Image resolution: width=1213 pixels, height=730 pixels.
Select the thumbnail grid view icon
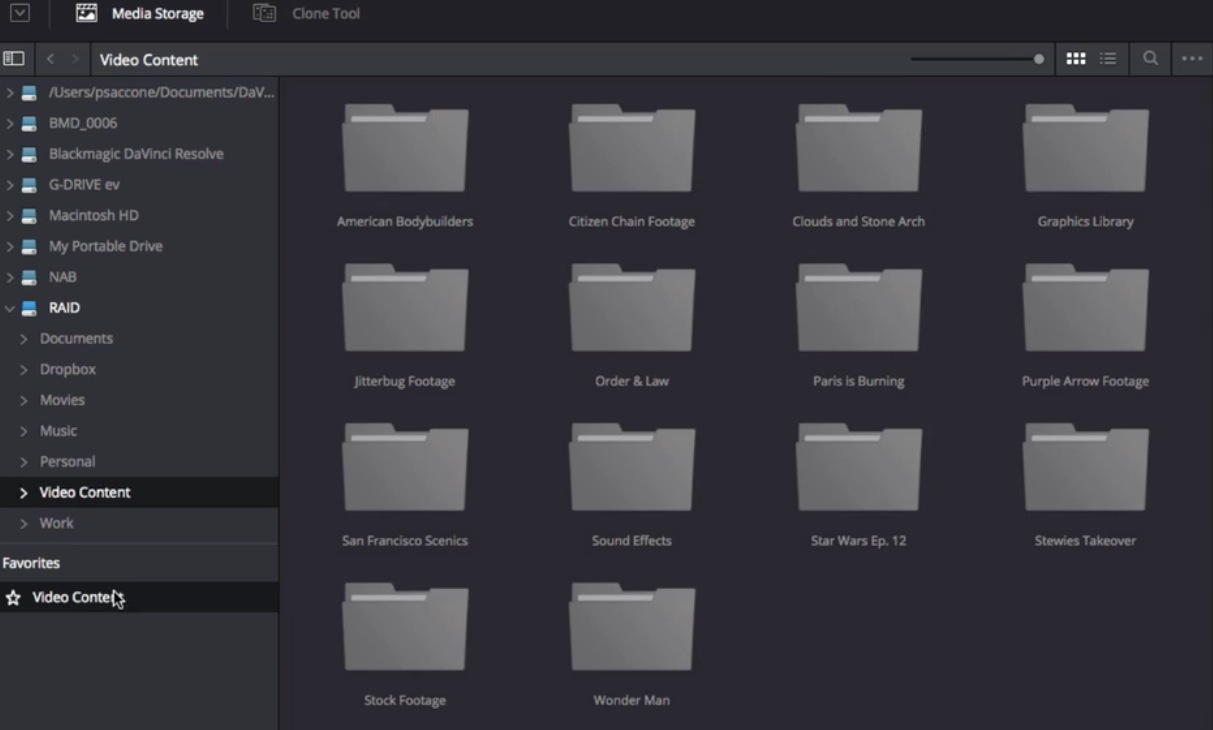(1075, 58)
